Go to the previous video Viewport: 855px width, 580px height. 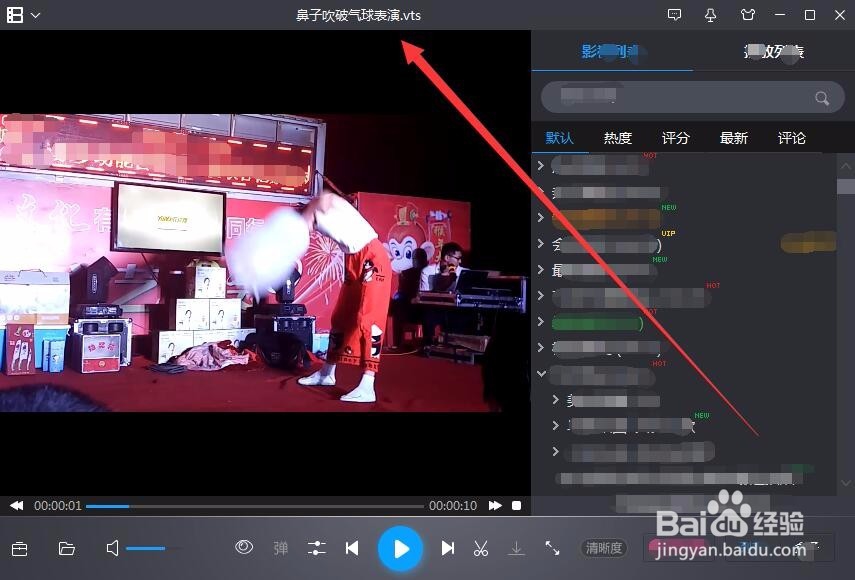pyautogui.click(x=352, y=548)
